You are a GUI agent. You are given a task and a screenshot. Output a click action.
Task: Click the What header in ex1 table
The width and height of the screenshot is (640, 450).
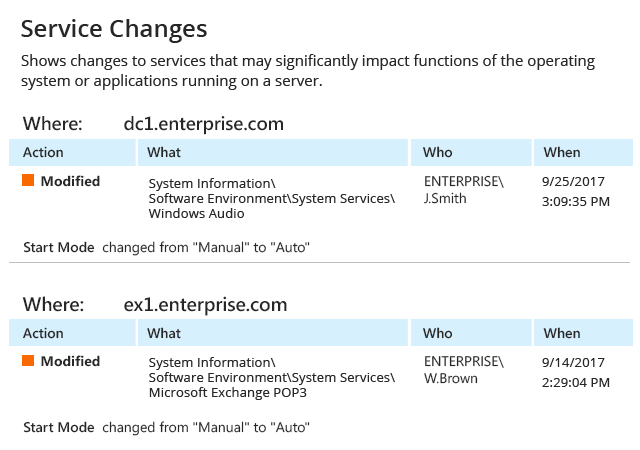pos(164,333)
